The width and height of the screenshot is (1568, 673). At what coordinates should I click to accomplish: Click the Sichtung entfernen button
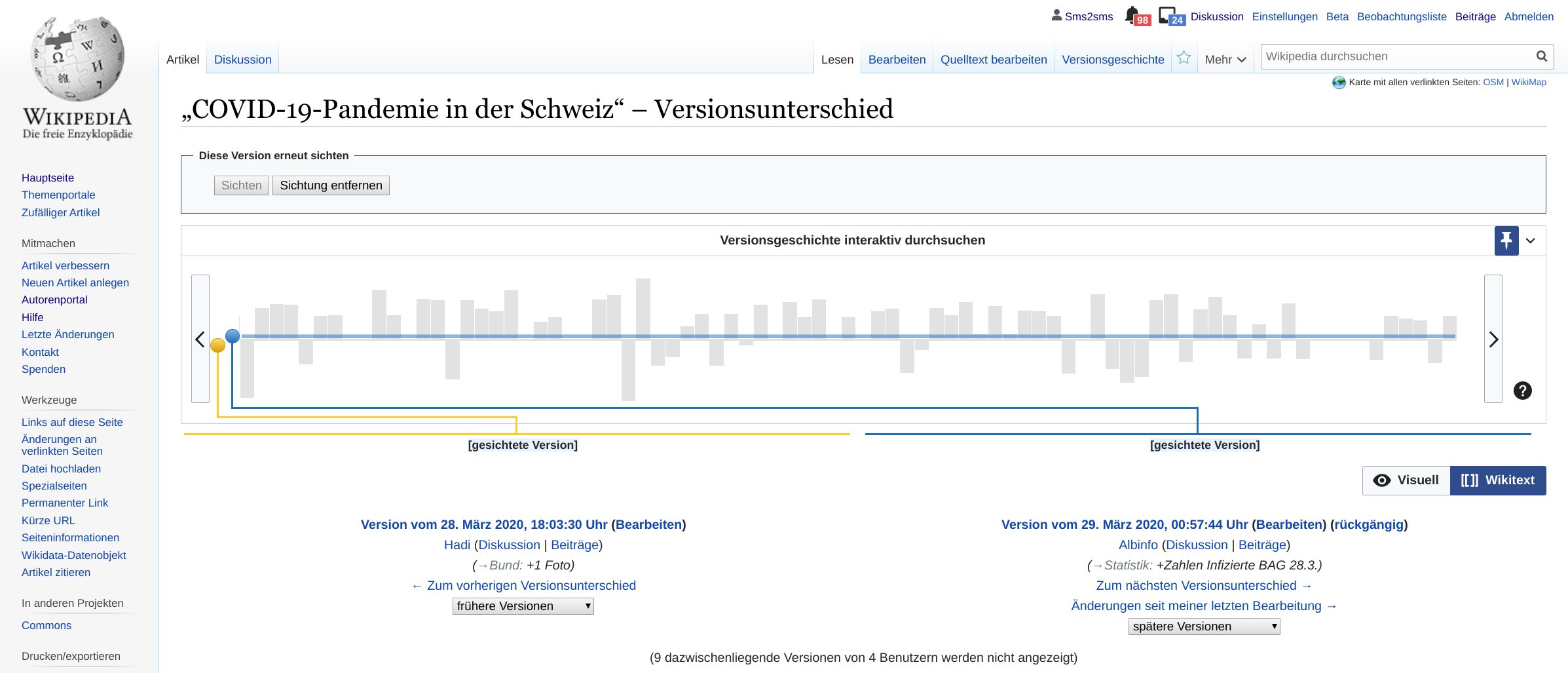330,185
